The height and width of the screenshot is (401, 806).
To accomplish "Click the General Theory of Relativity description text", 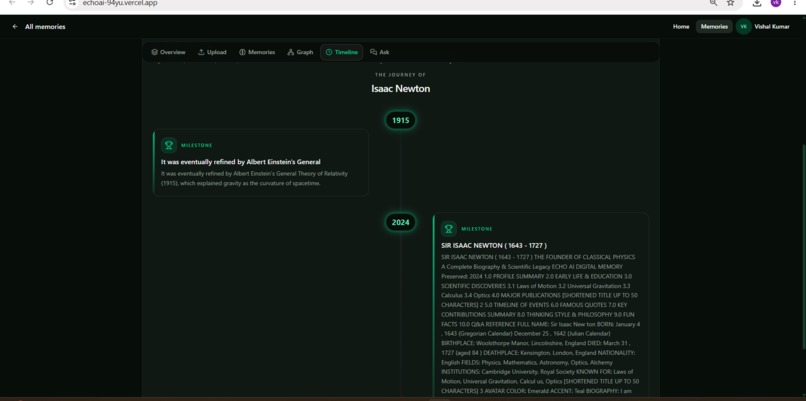I will click(254, 178).
